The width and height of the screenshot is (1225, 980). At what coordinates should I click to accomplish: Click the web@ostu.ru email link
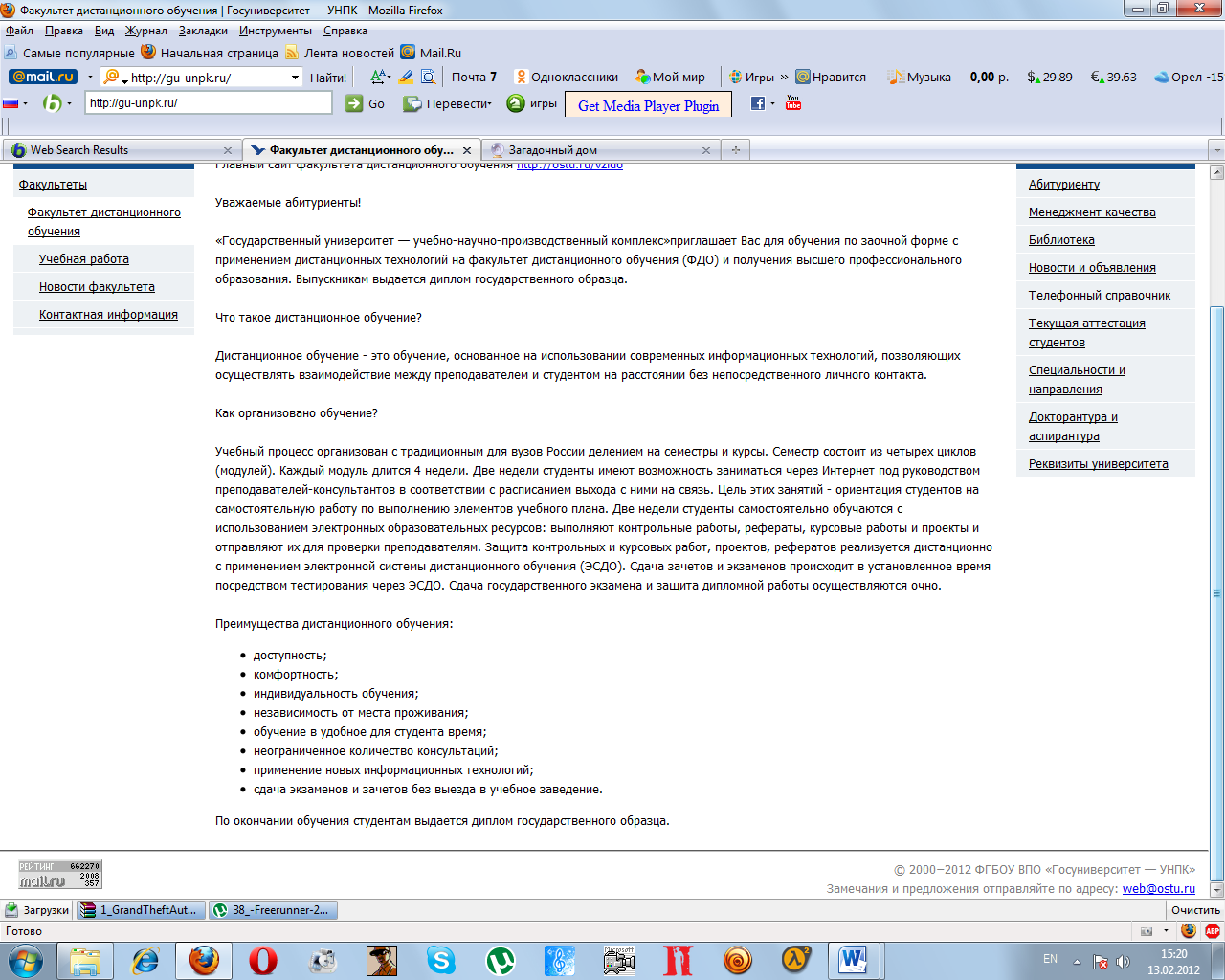(x=1159, y=889)
